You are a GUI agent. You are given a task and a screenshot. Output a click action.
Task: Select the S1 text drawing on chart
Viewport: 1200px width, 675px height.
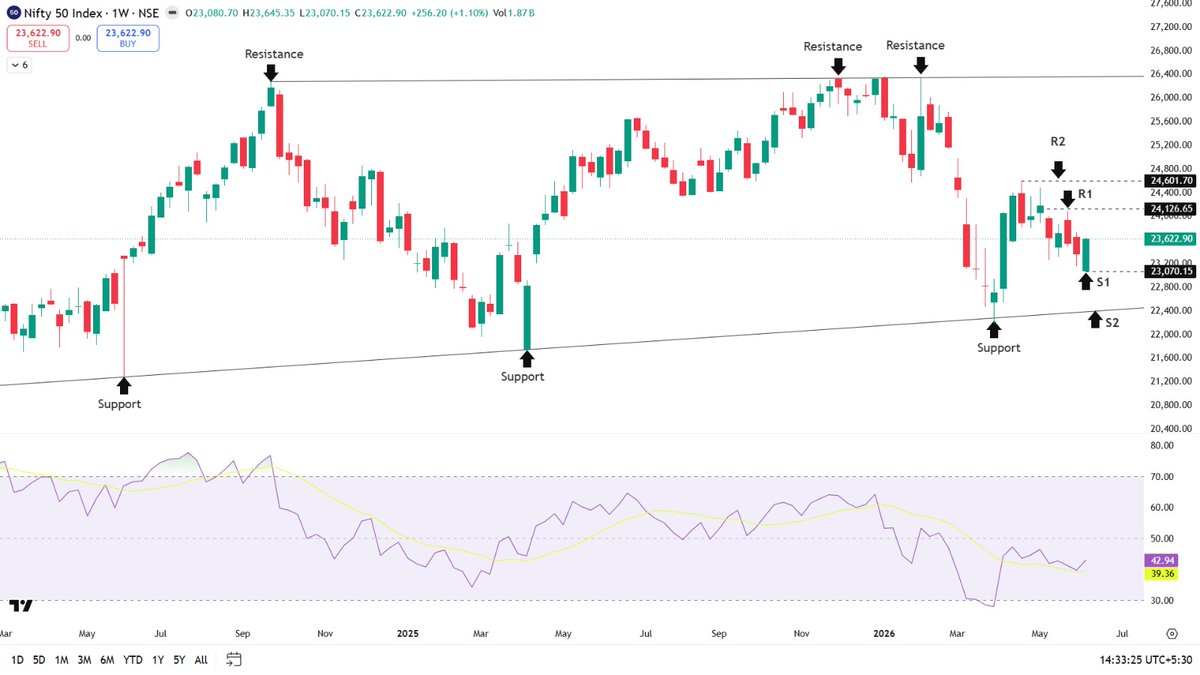pyautogui.click(x=1103, y=283)
